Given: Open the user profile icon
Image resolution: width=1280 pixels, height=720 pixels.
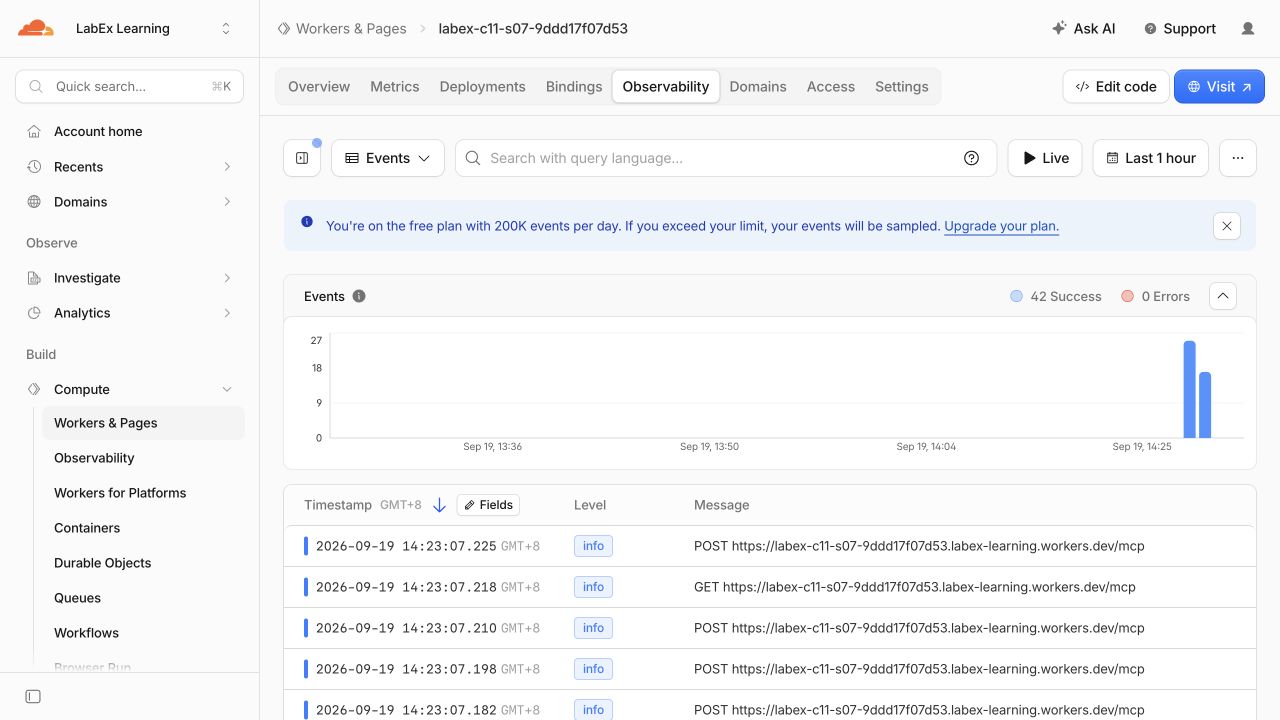Looking at the screenshot, I should [x=1248, y=28].
